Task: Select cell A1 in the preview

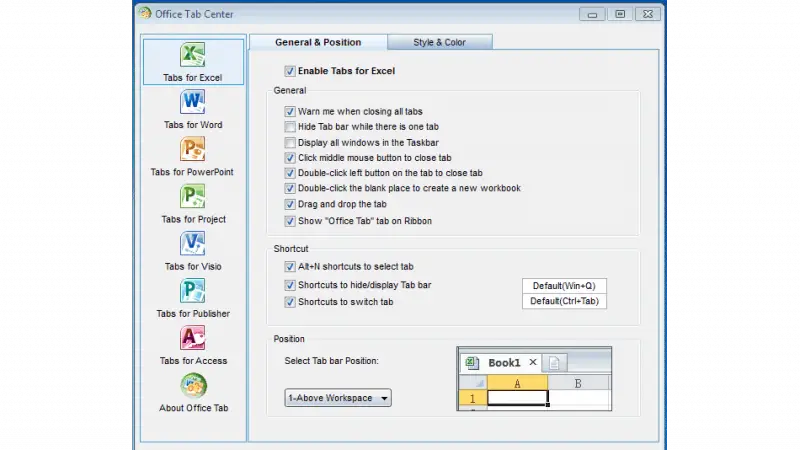Action: (x=517, y=397)
